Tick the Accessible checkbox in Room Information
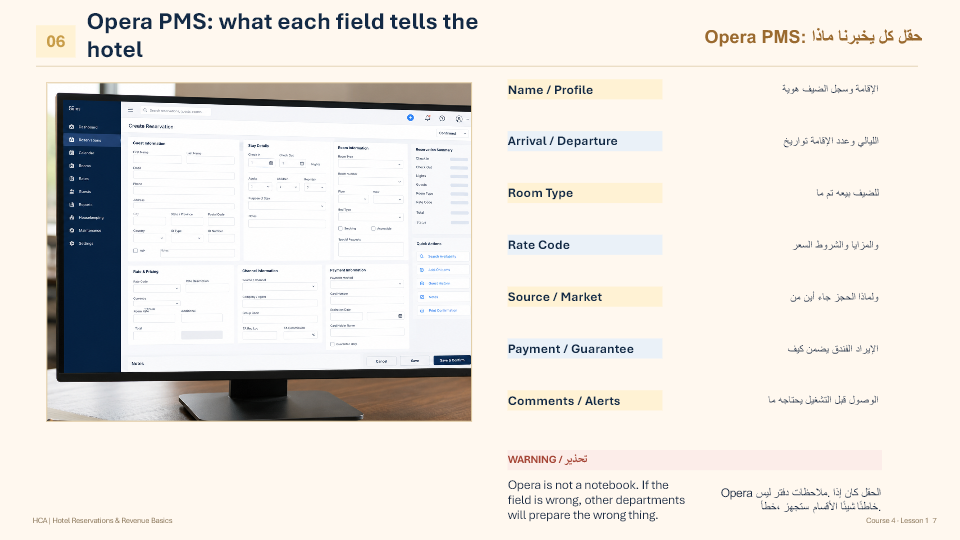Screen dimensions: 960x540 click(x=373, y=228)
